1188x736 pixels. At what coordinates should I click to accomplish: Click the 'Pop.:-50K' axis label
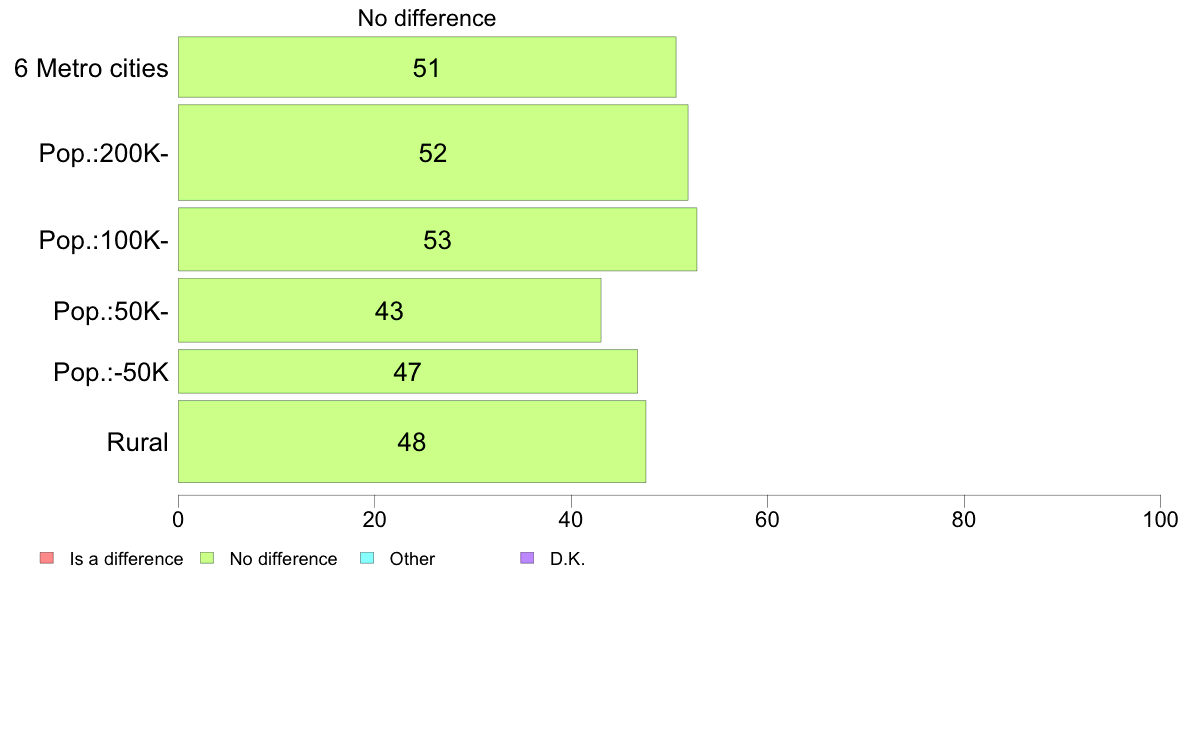(x=111, y=372)
